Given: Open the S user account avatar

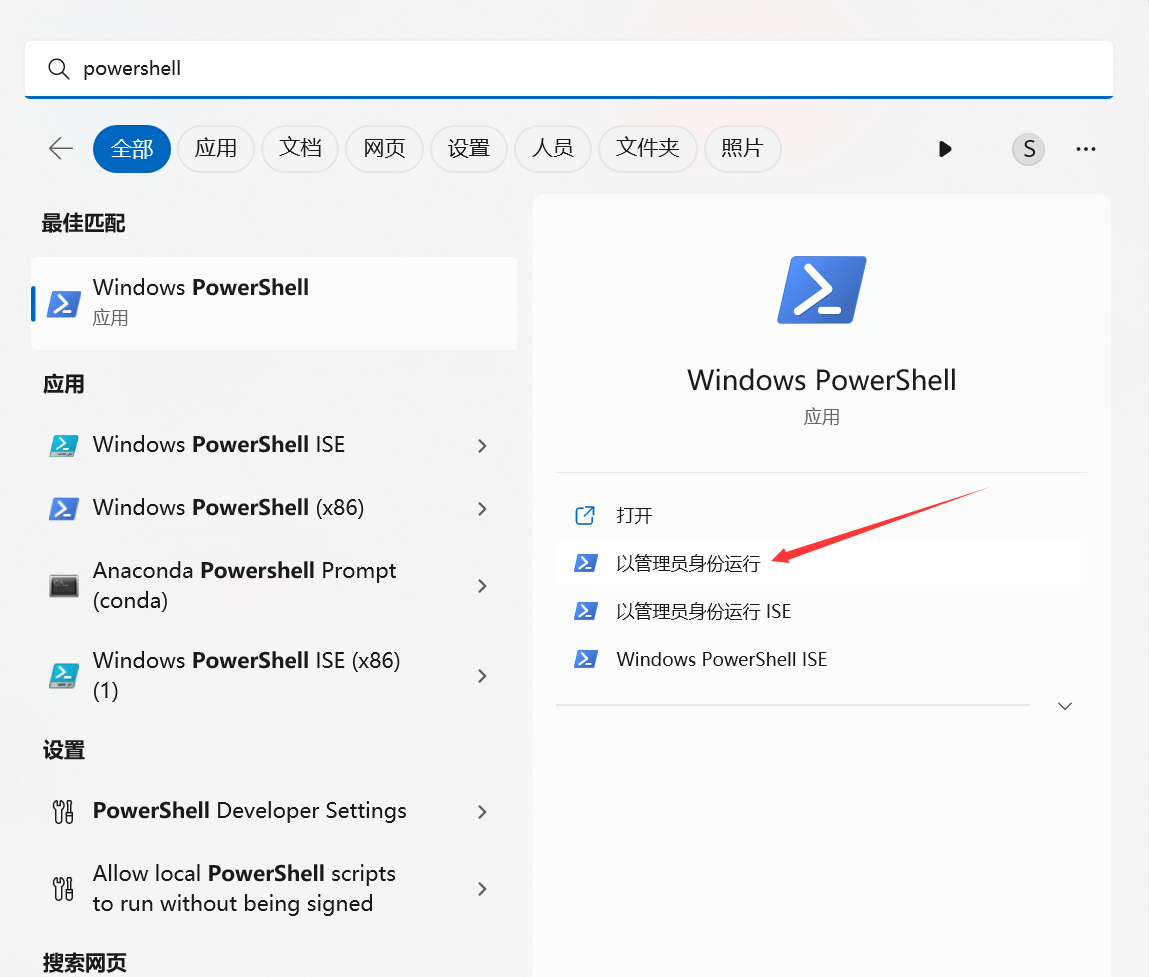Looking at the screenshot, I should [x=1029, y=150].
